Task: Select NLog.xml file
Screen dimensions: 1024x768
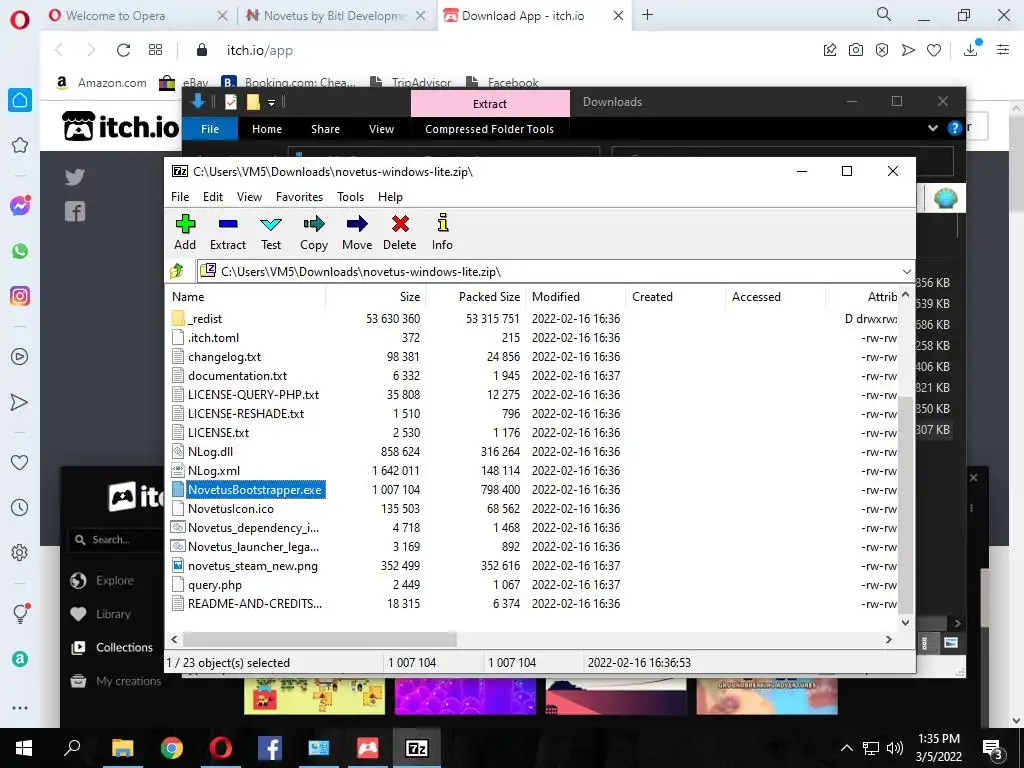Action: (214, 470)
